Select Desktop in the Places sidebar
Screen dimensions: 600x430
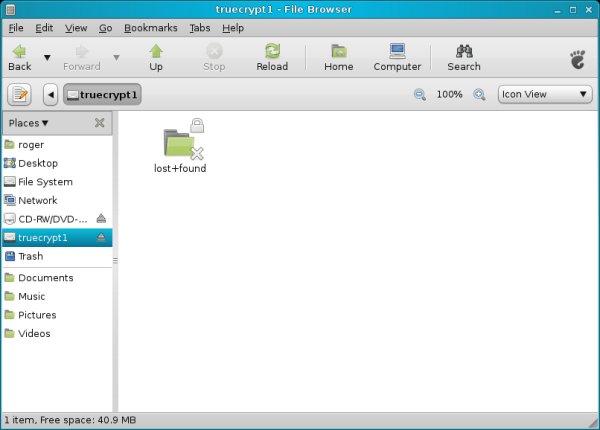(57, 163)
